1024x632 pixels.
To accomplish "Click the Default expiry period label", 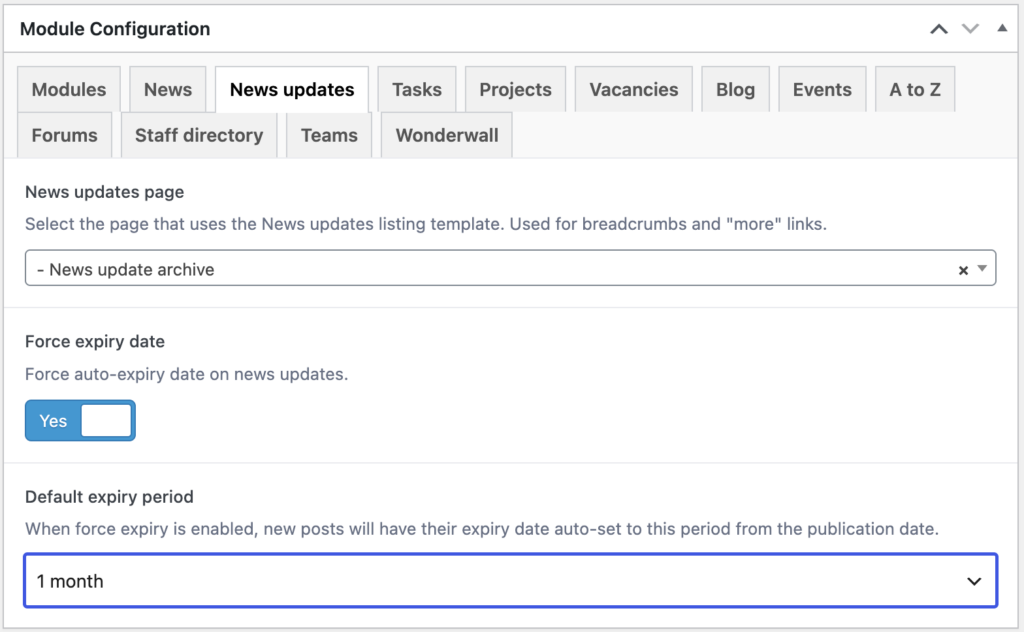I will pyautogui.click(x=109, y=497).
